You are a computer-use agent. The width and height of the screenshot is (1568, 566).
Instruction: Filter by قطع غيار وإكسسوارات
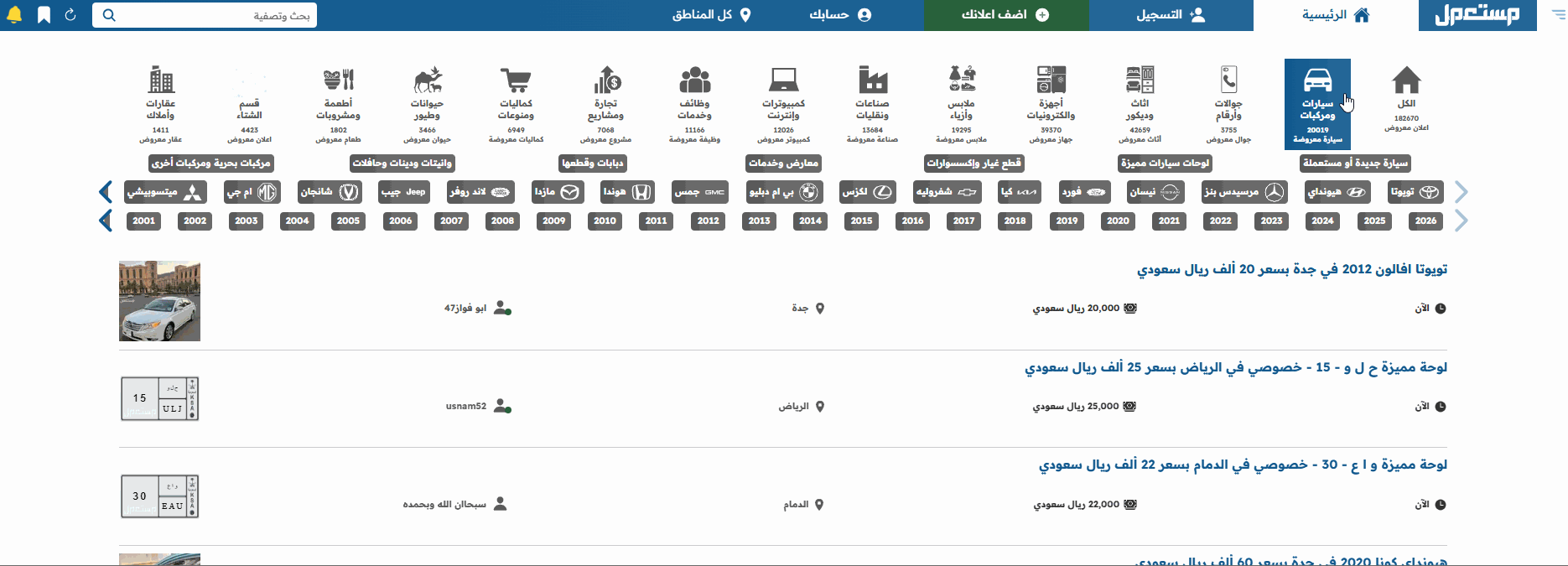pos(974,164)
